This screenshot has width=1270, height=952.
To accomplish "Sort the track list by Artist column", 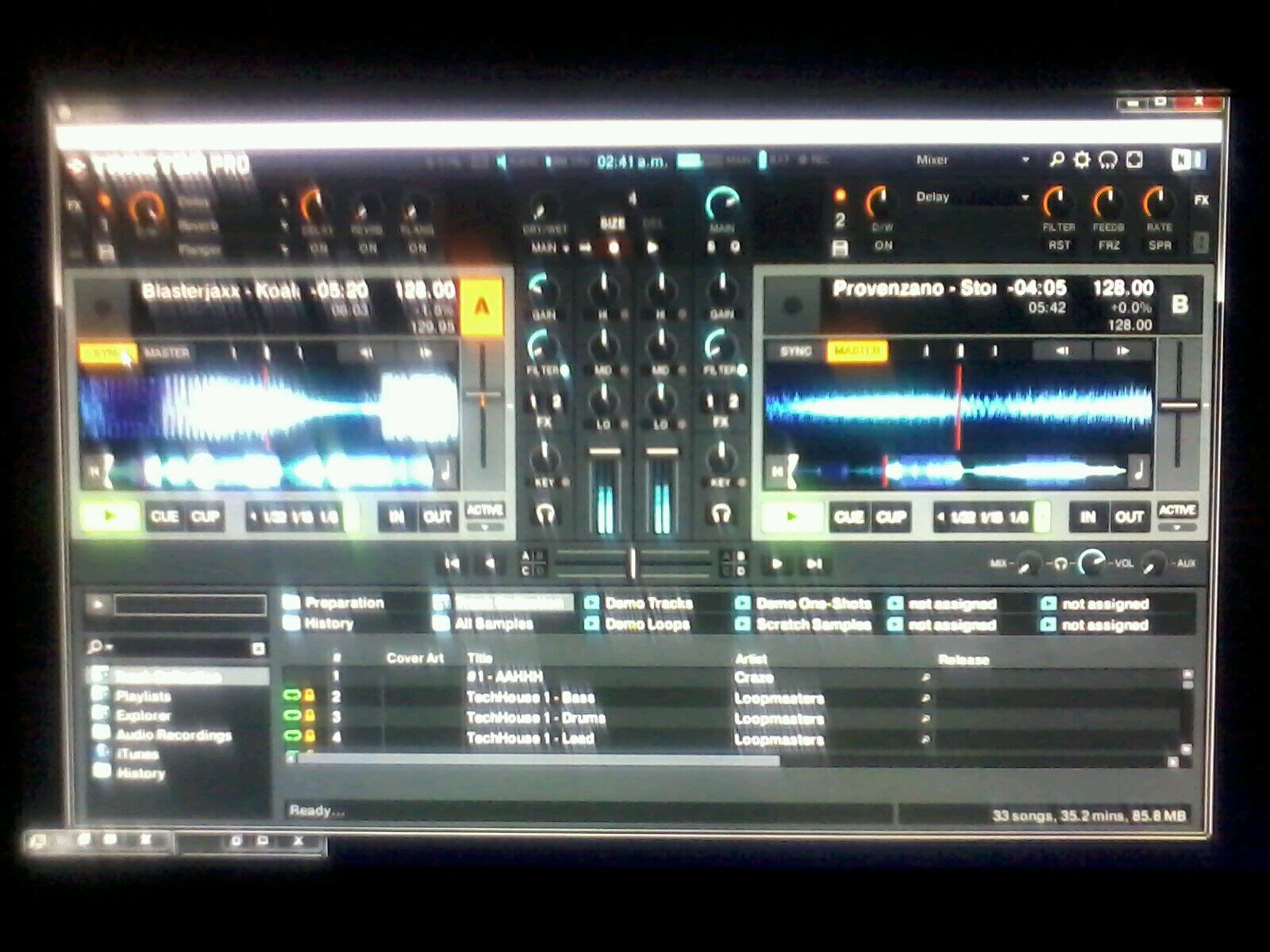I will click(x=751, y=658).
